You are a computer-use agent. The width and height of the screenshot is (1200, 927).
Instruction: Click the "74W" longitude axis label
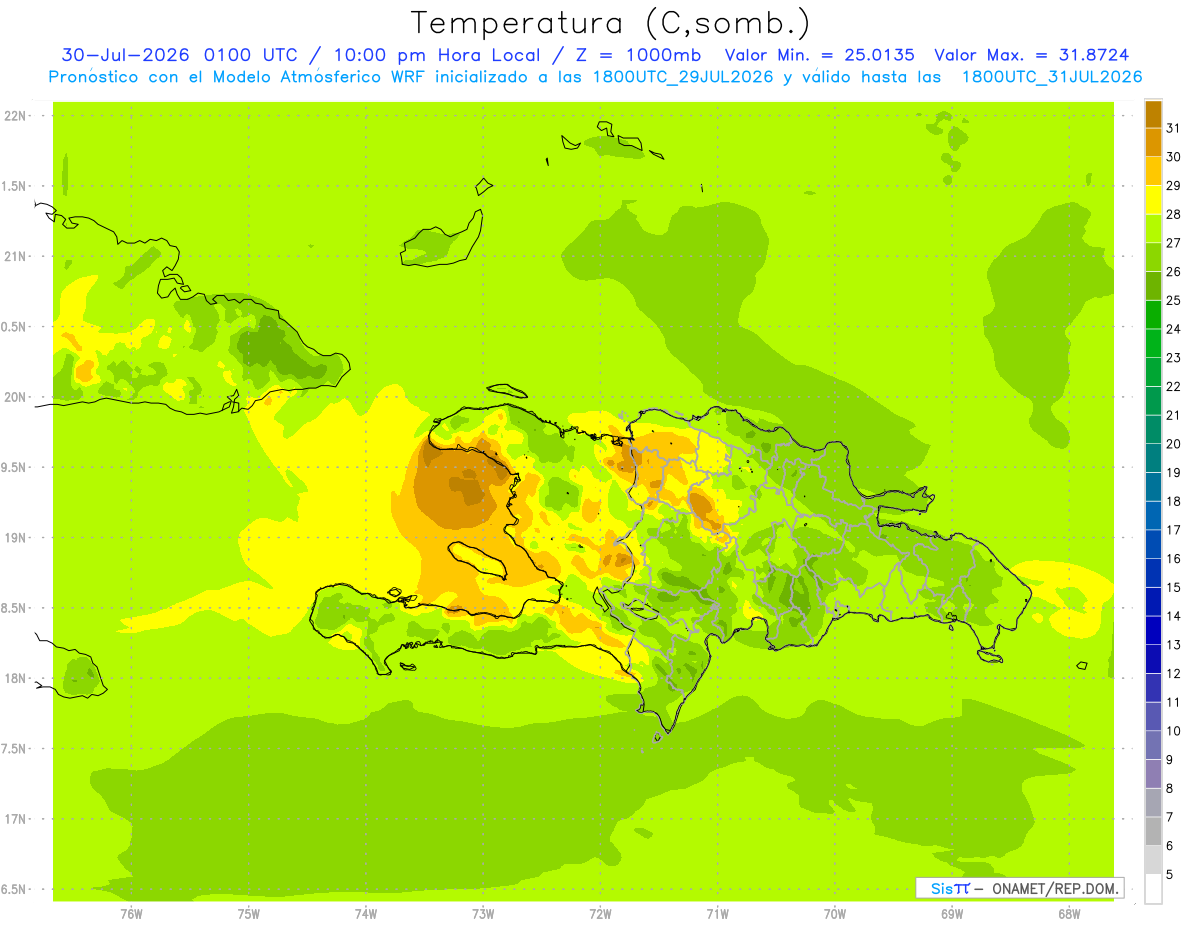point(366,914)
